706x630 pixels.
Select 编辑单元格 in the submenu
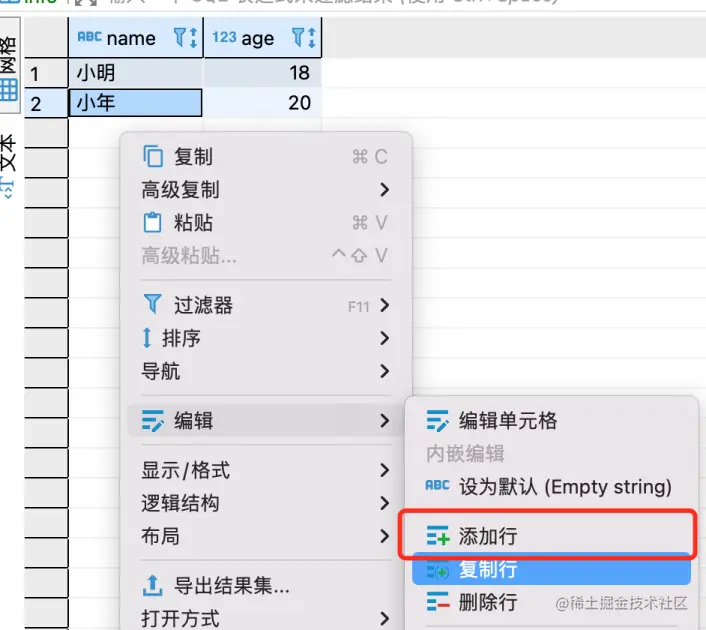pos(552,421)
